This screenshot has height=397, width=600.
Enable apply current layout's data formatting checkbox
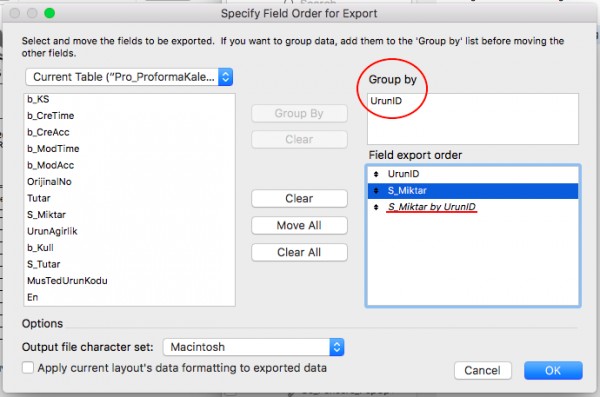pyautogui.click(x=28, y=368)
